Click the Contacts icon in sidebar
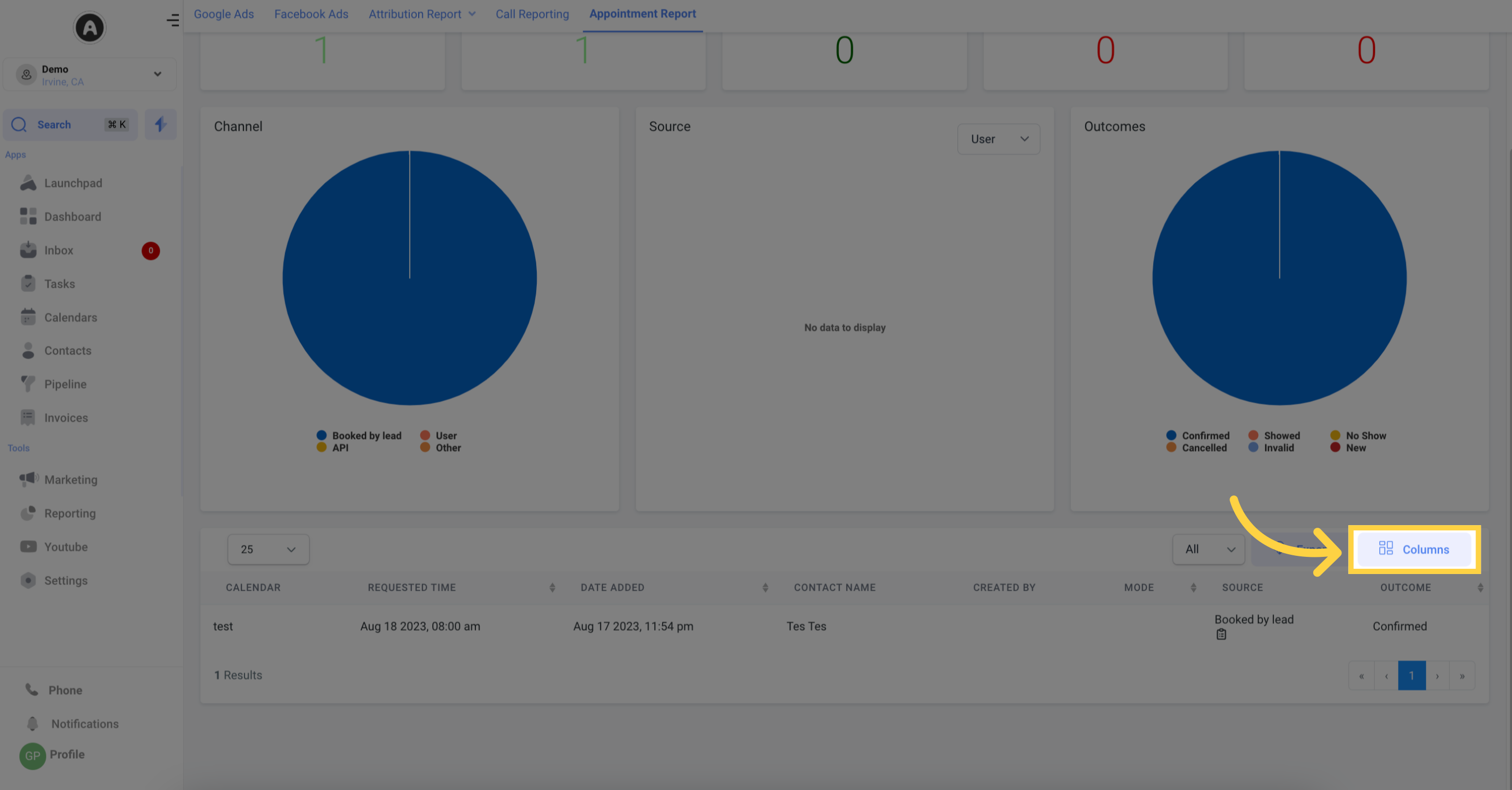 (28, 350)
